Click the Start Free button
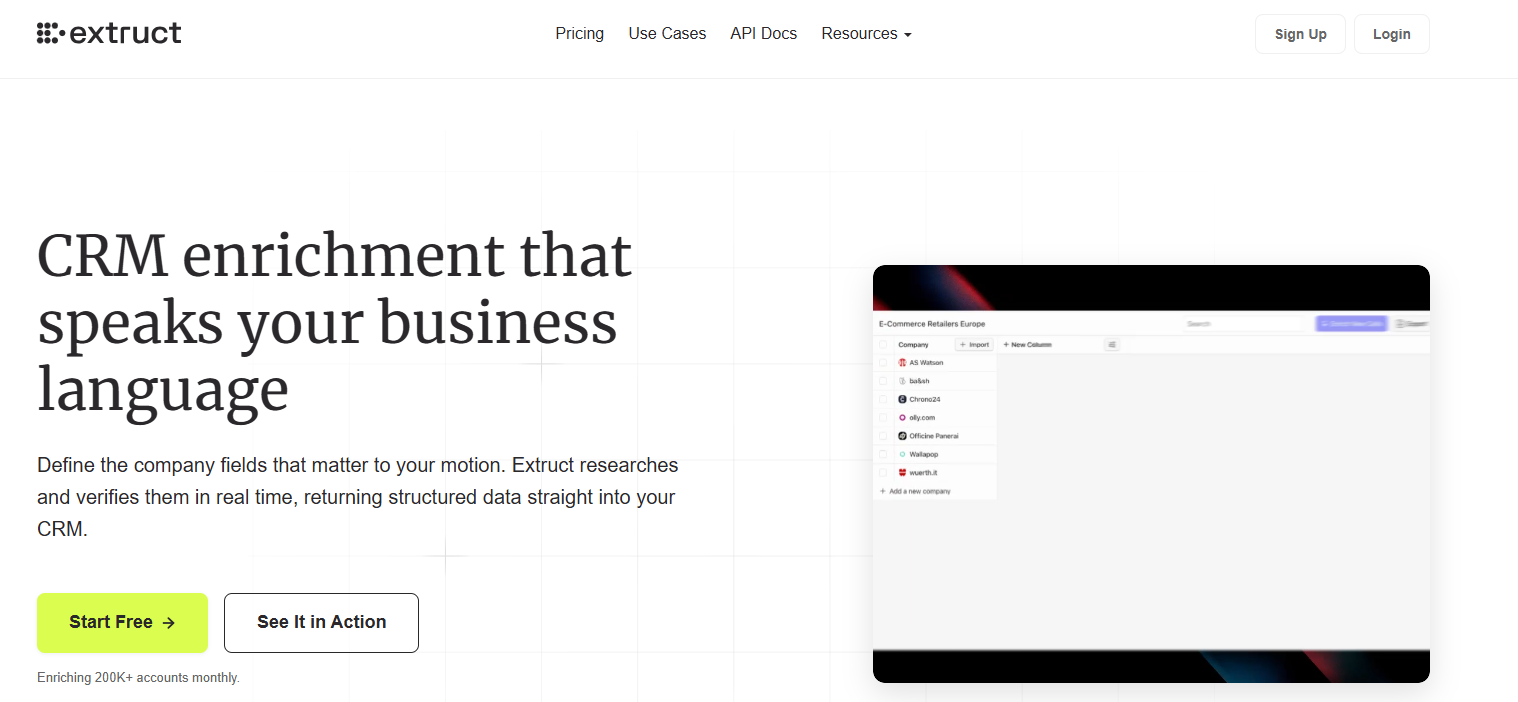Viewport: 1518px width, 702px height. [x=122, y=622]
